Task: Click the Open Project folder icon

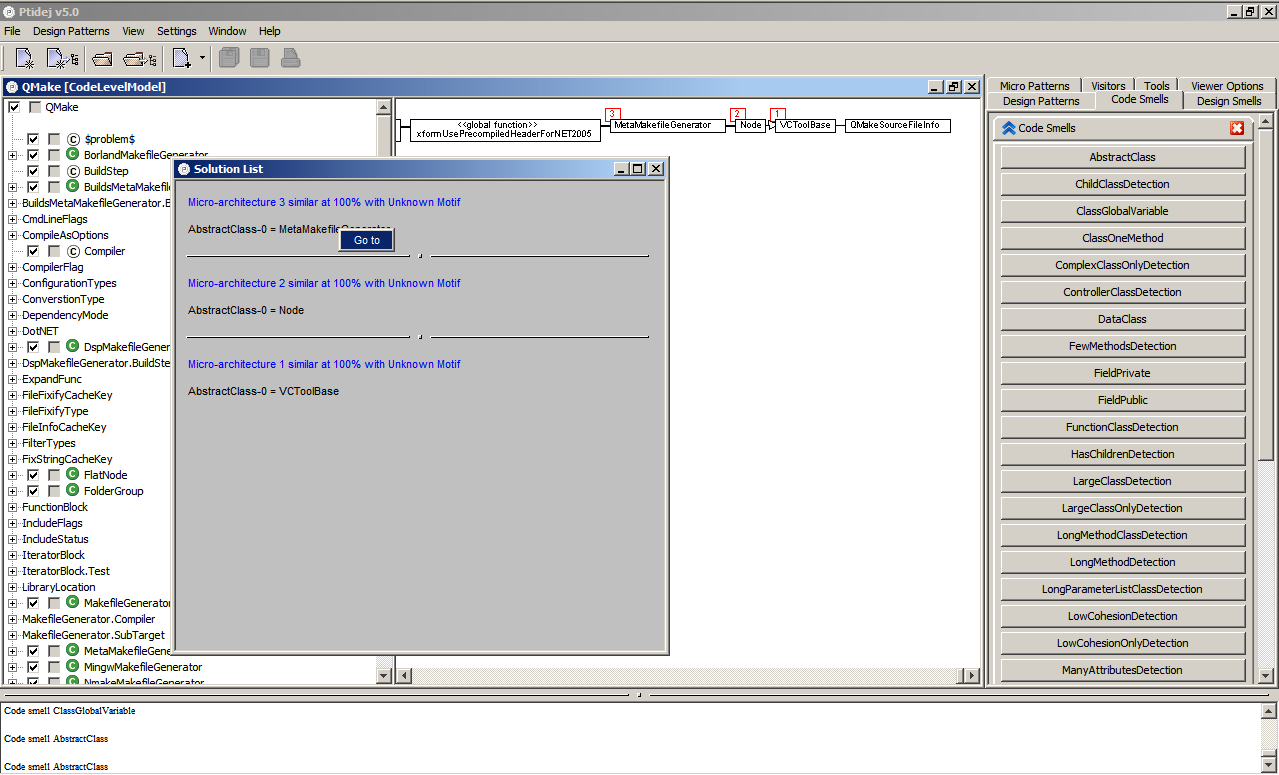Action: point(101,57)
